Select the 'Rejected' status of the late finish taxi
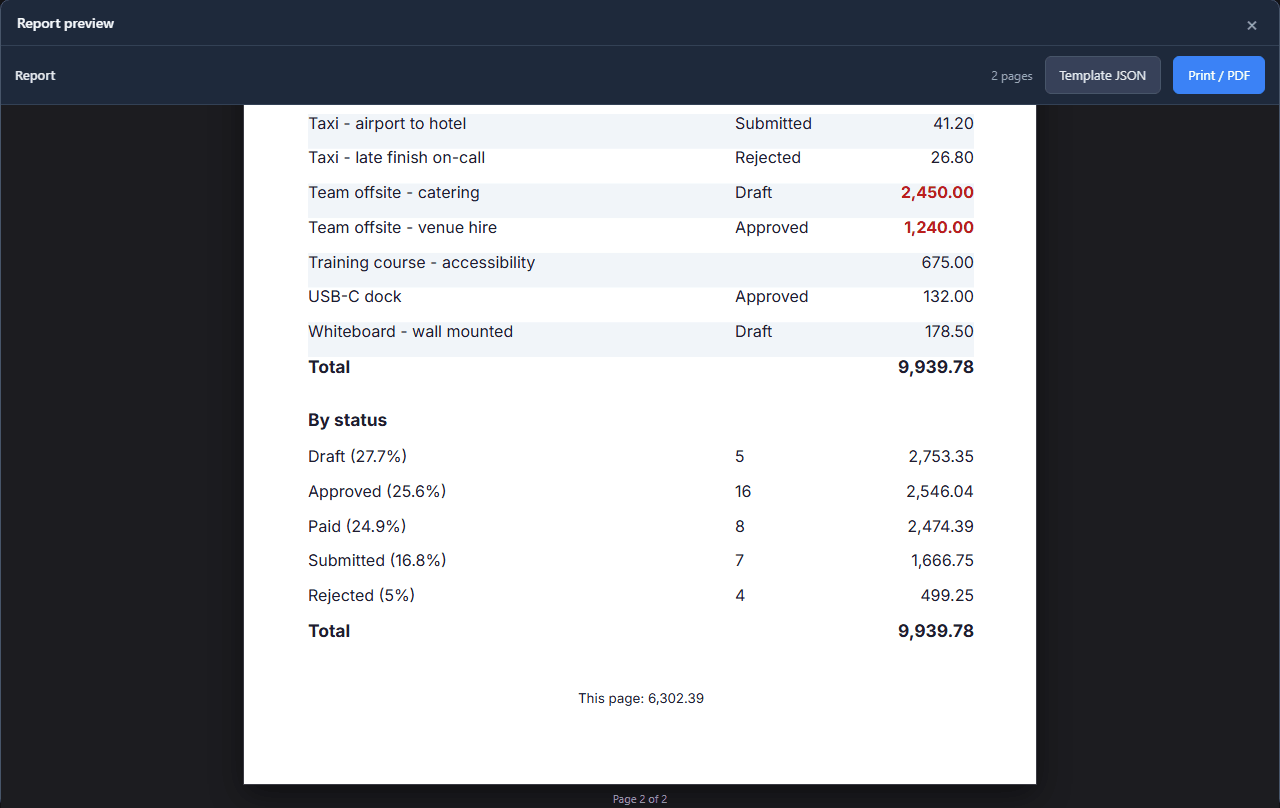Screen dimensions: 1280x808 768,157
